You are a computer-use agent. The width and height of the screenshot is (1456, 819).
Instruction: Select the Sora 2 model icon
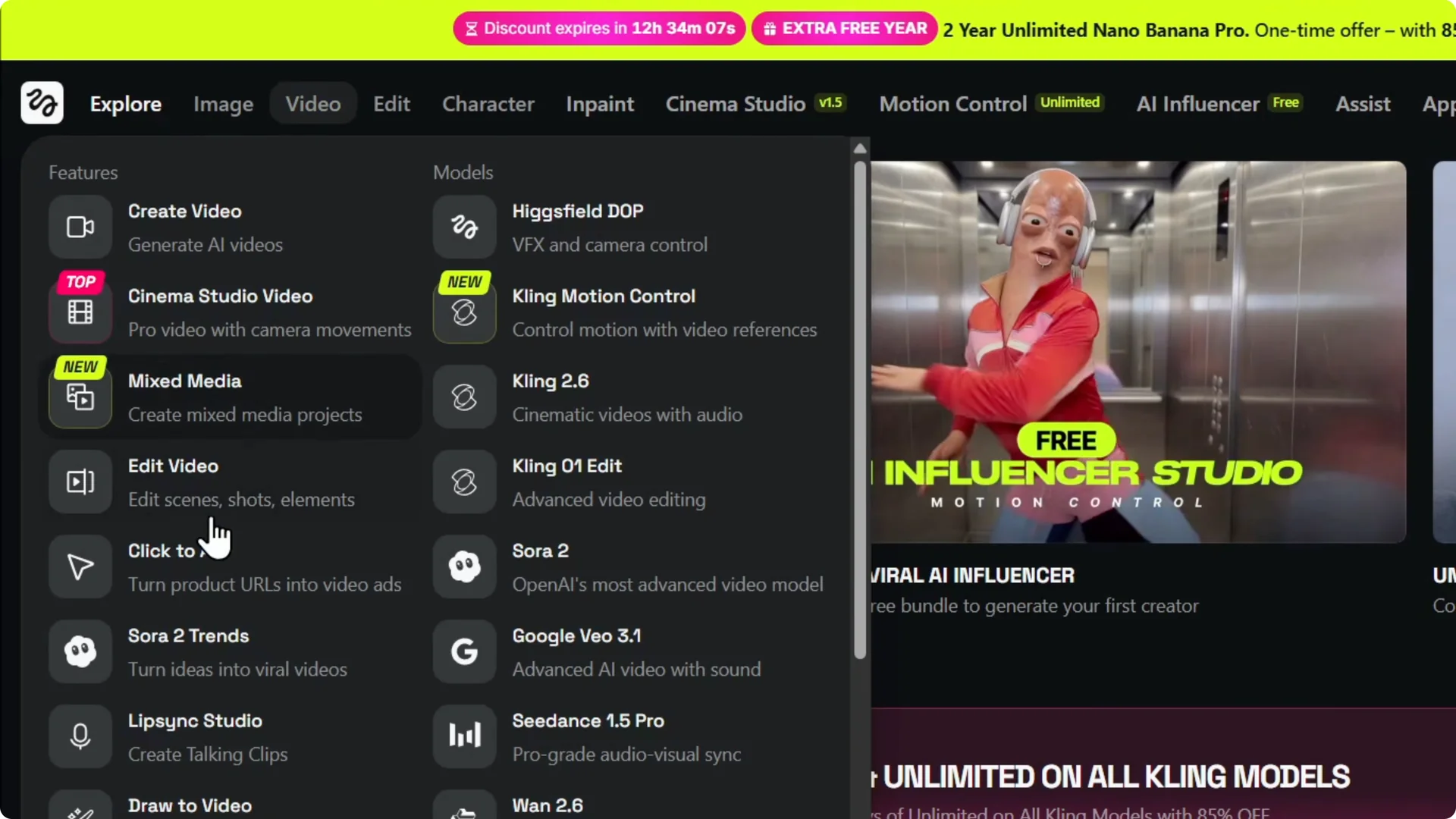tap(463, 566)
